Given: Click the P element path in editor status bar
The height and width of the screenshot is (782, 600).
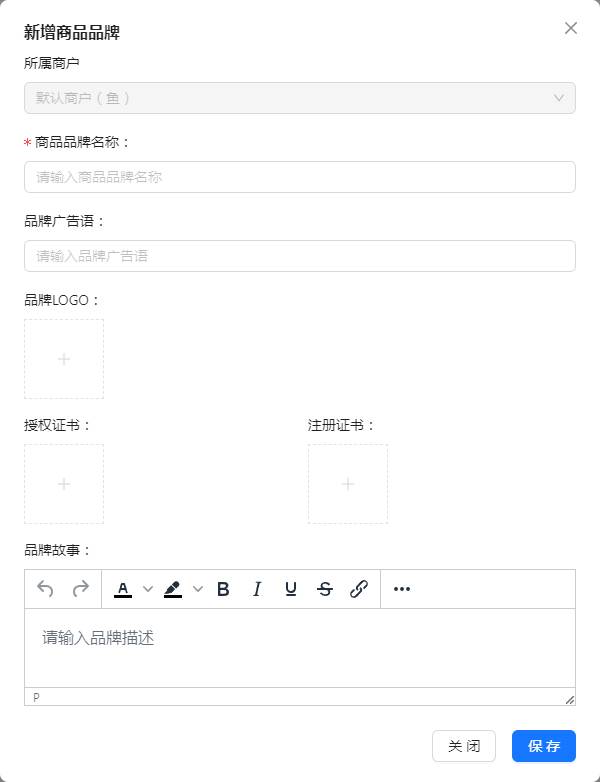Looking at the screenshot, I should pyautogui.click(x=36, y=697).
